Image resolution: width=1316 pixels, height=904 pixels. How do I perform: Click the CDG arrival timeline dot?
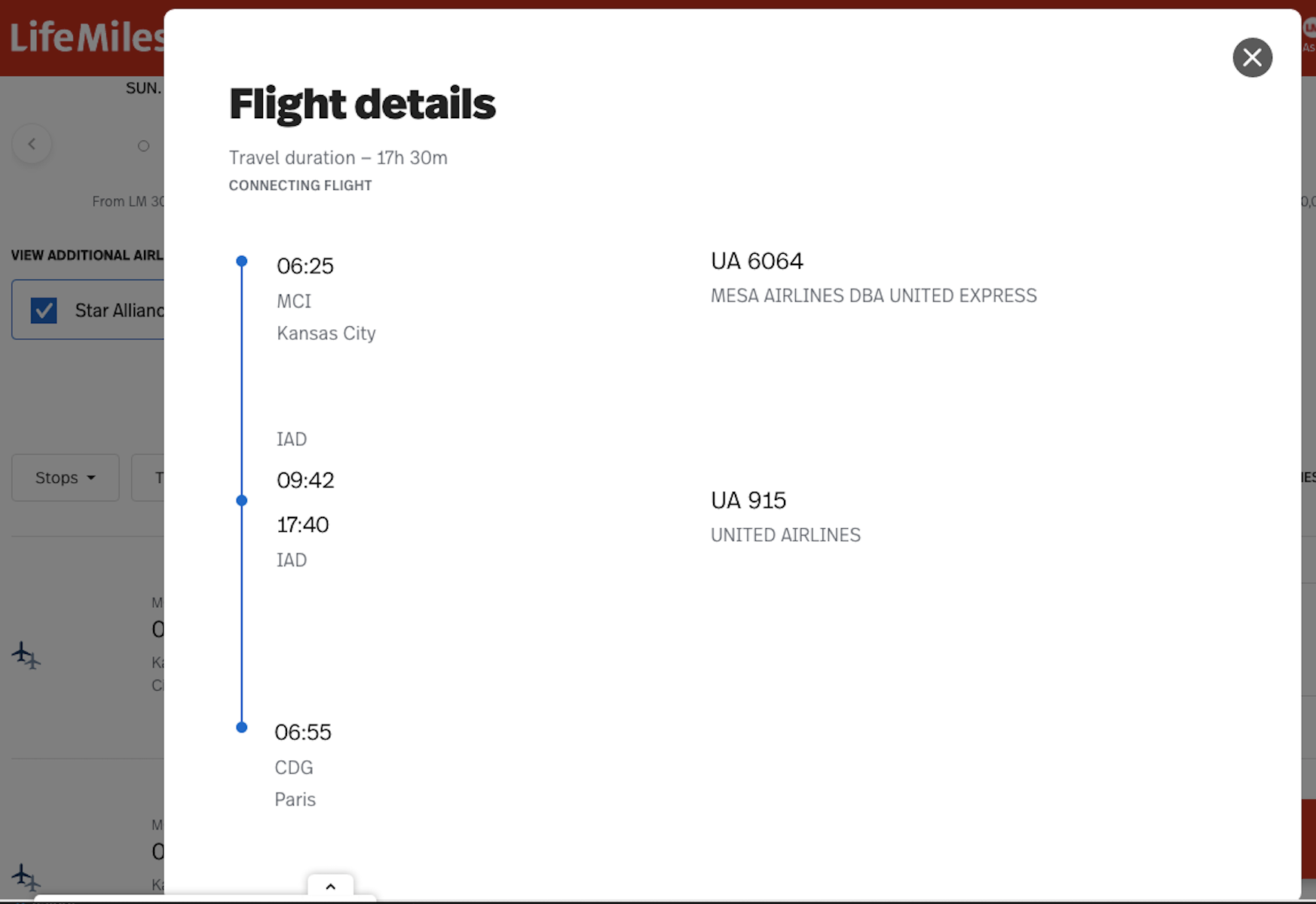click(x=241, y=727)
